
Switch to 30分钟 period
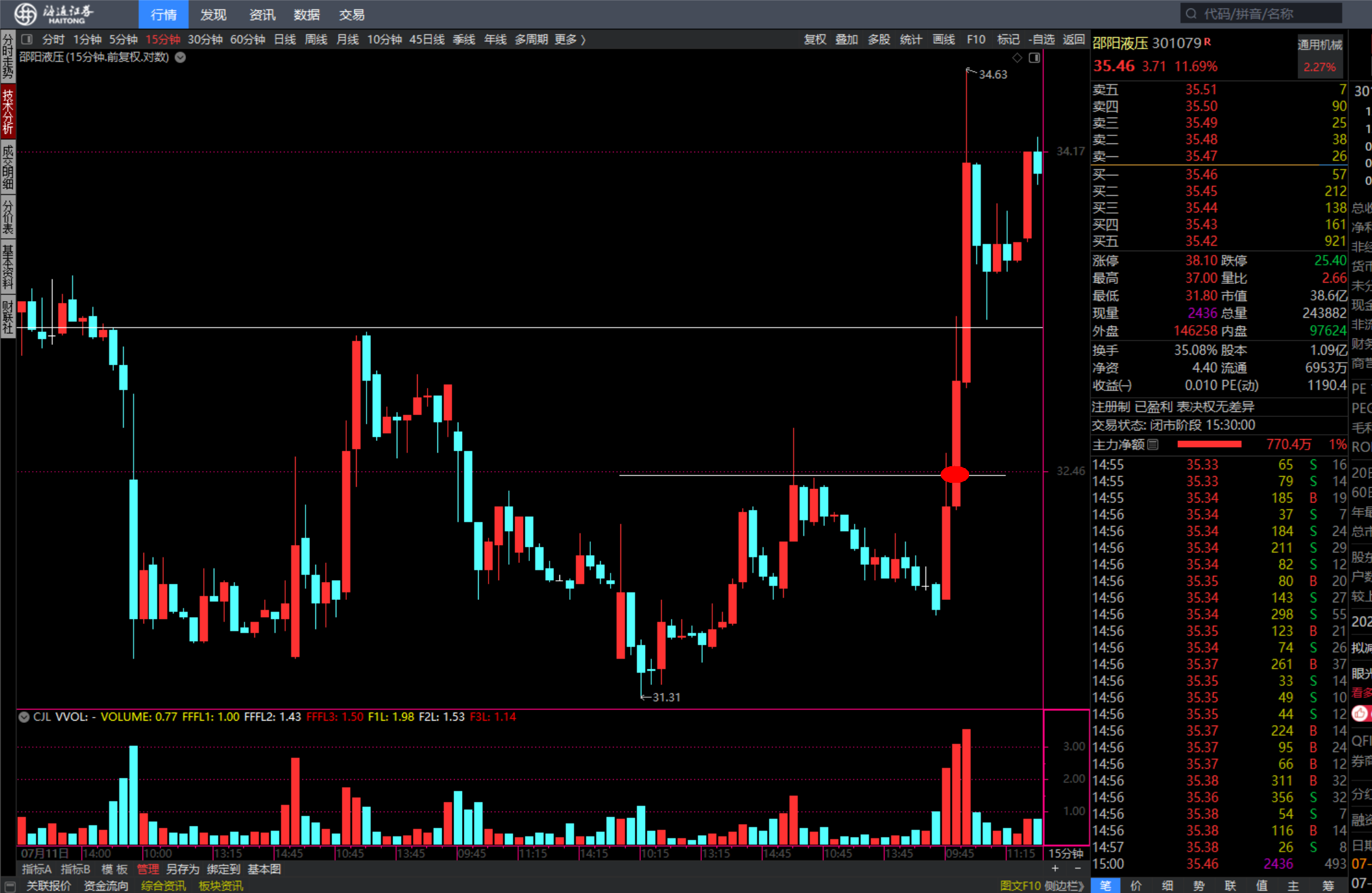tap(205, 39)
